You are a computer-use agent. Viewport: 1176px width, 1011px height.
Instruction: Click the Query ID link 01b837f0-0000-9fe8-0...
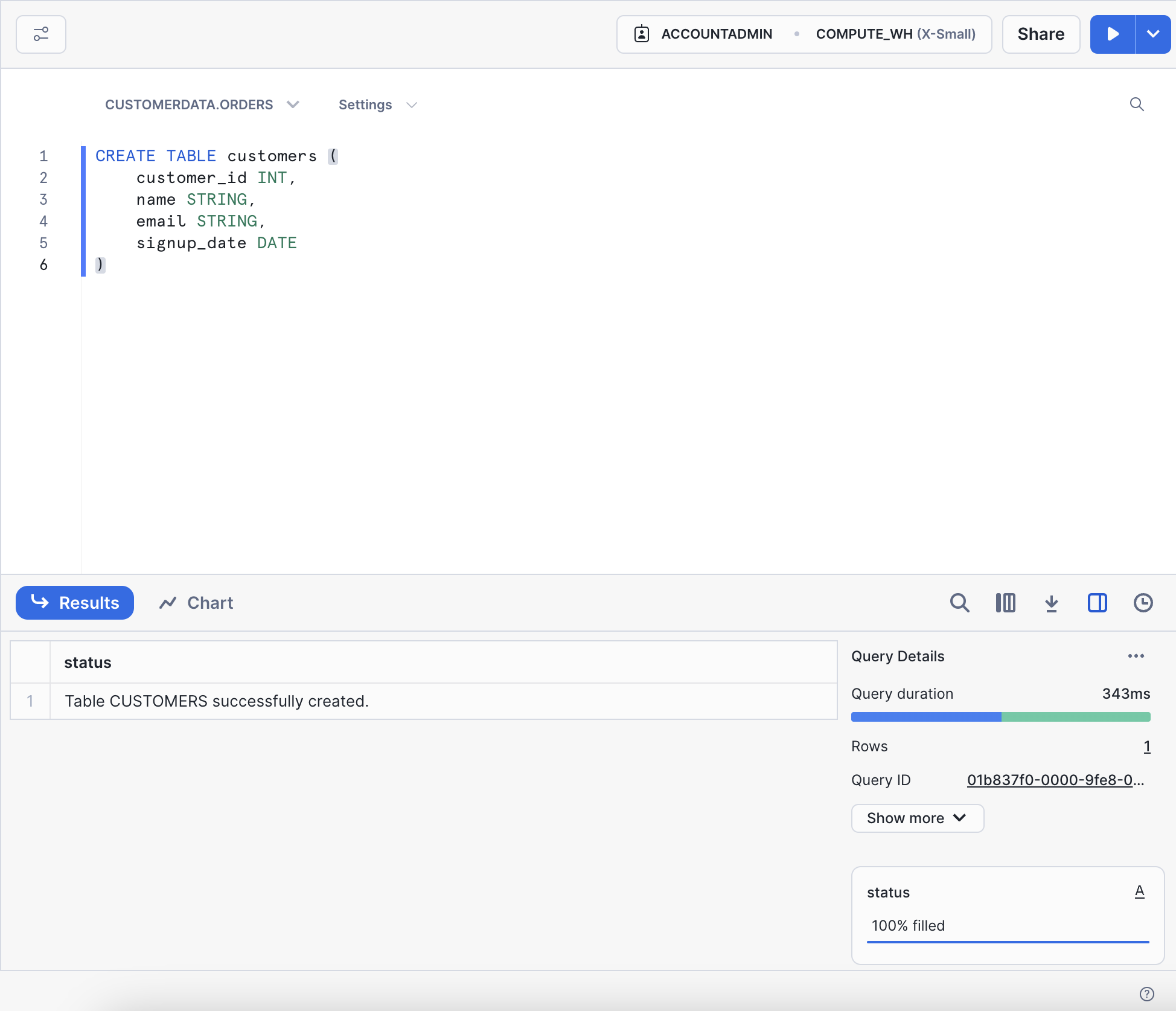click(1055, 780)
